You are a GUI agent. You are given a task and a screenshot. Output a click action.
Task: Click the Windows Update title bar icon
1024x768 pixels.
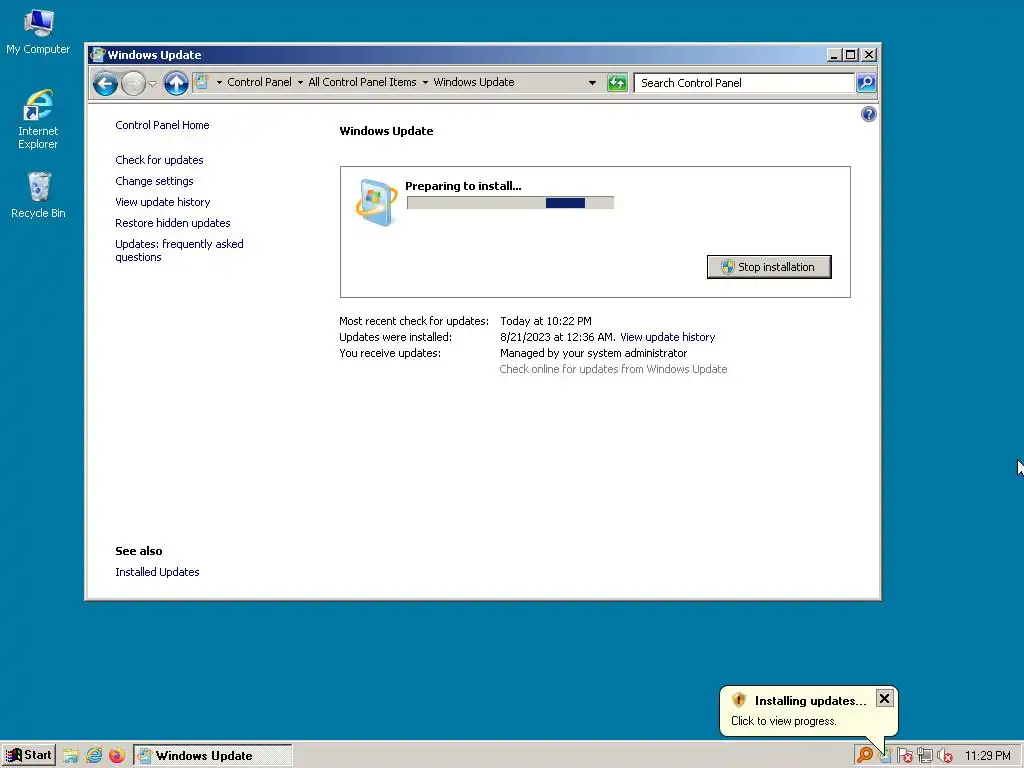pyautogui.click(x=97, y=55)
